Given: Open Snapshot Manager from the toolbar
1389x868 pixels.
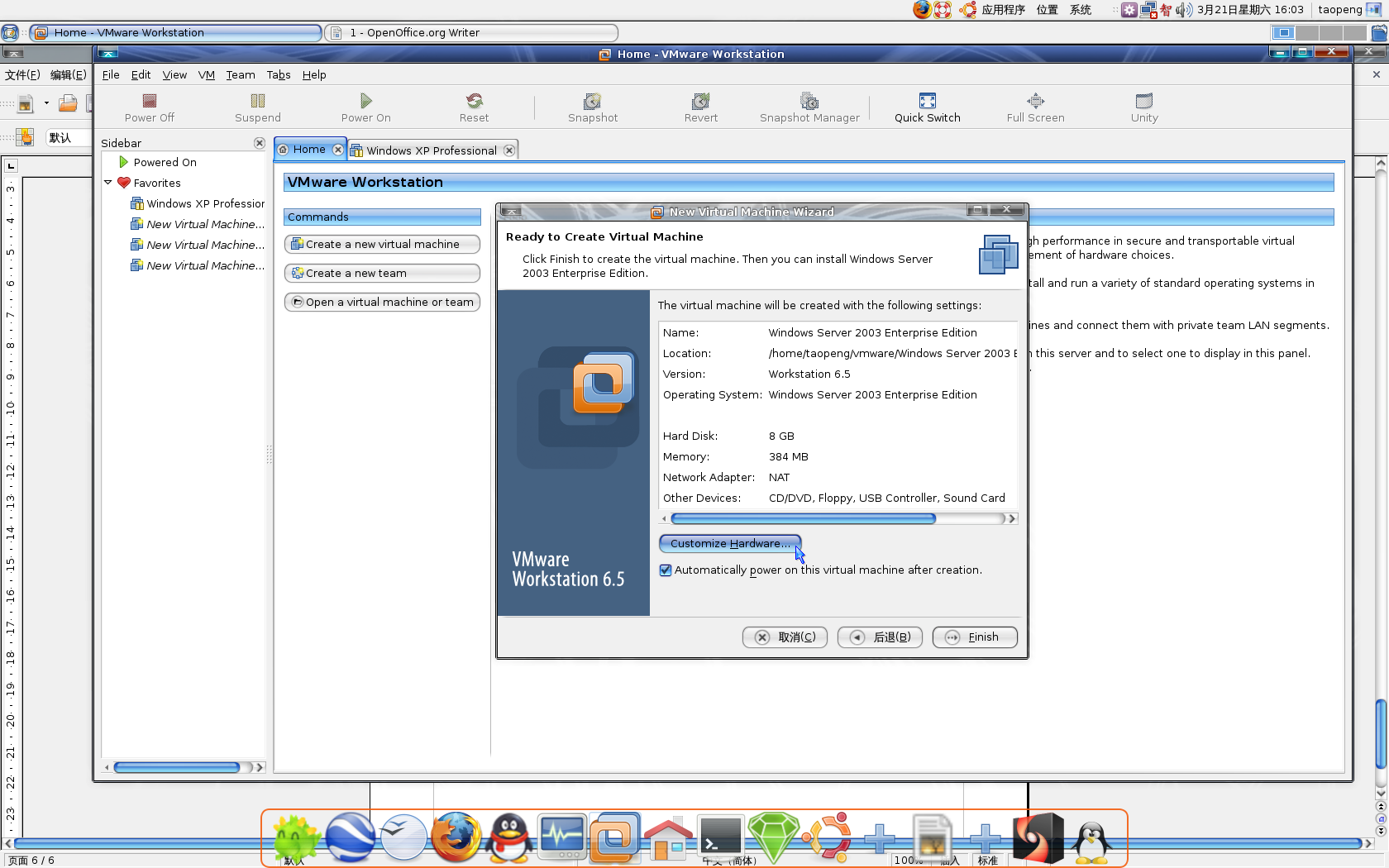Looking at the screenshot, I should coord(810,107).
